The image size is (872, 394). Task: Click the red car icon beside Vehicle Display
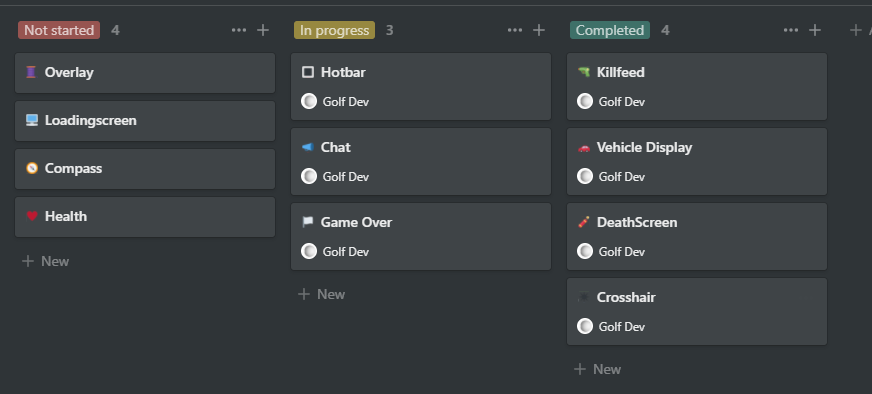pos(583,147)
